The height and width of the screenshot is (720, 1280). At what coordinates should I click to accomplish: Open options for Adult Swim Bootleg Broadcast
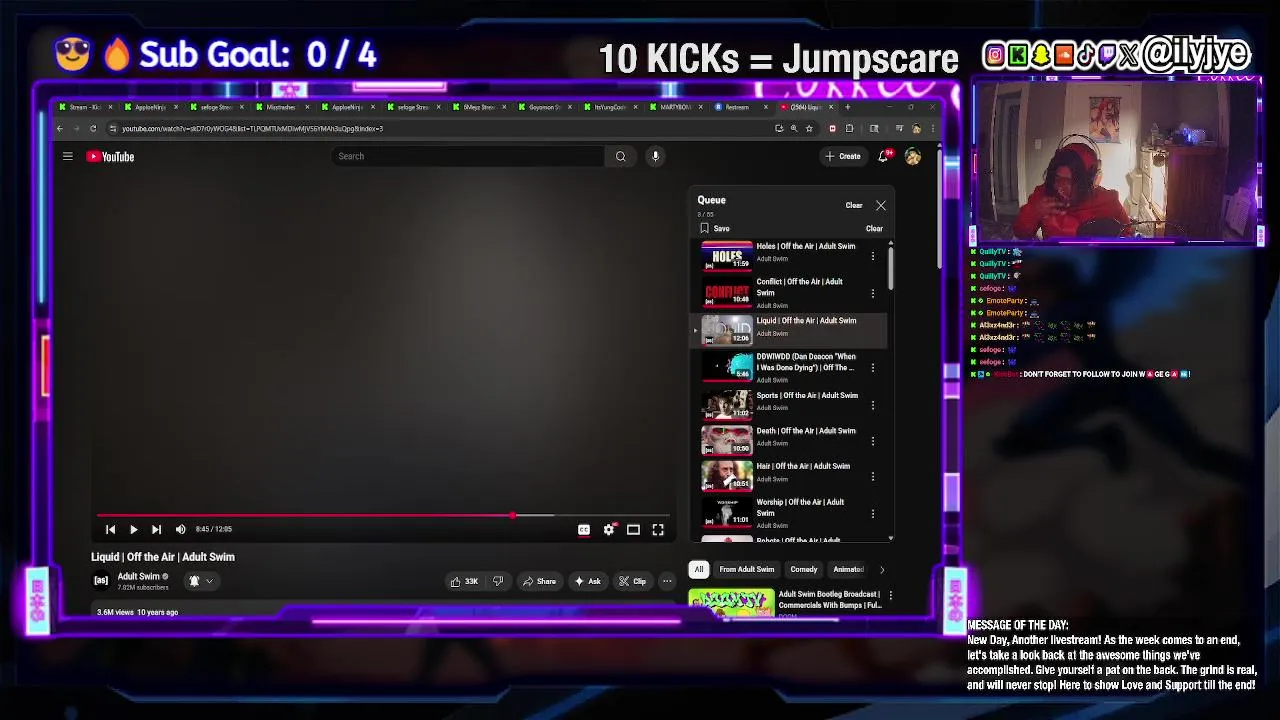(890, 595)
